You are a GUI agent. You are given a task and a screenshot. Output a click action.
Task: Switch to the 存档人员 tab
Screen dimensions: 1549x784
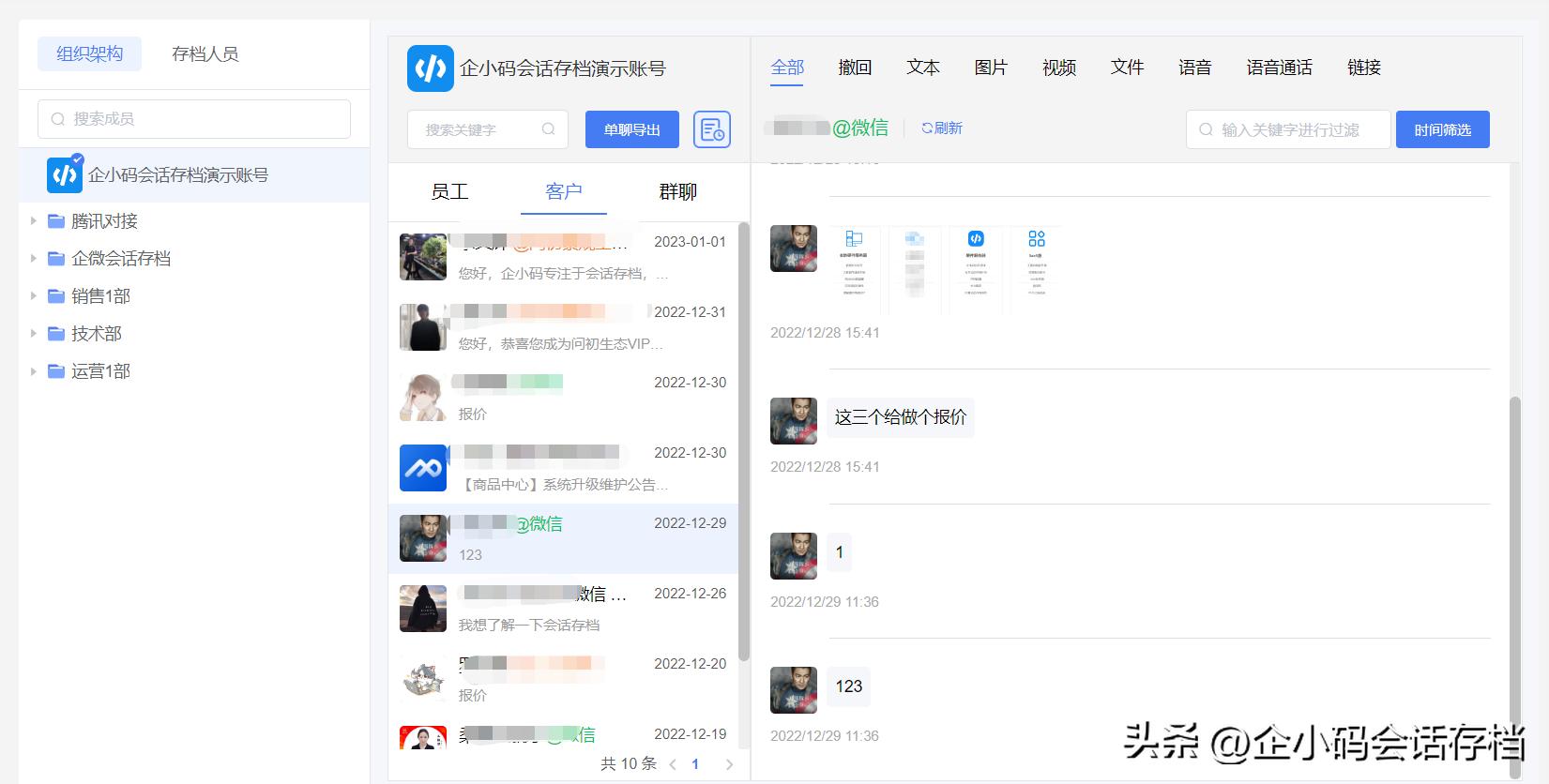tap(205, 53)
